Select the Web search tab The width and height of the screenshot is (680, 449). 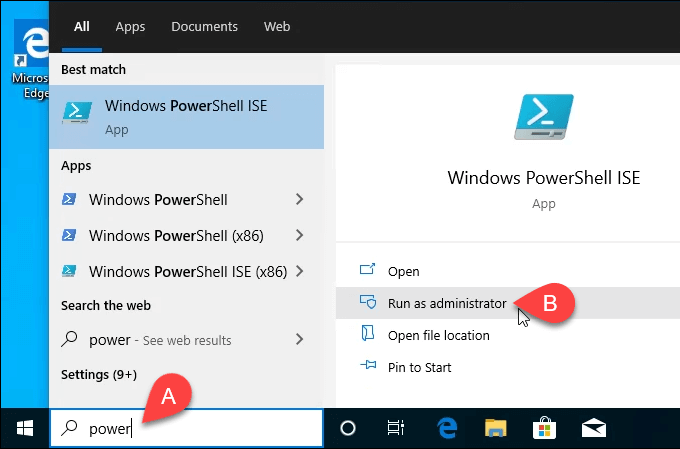click(277, 27)
